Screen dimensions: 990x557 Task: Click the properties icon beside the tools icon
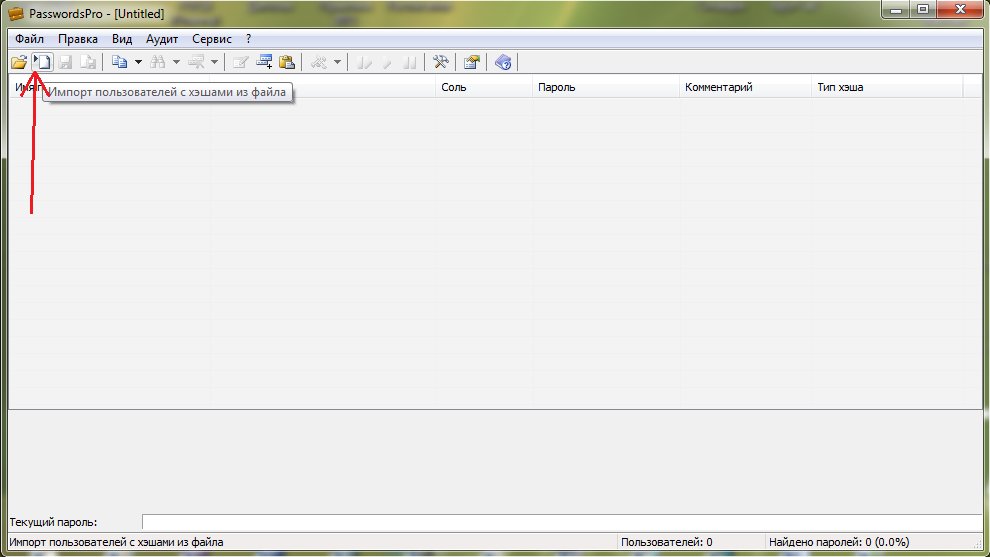(471, 62)
